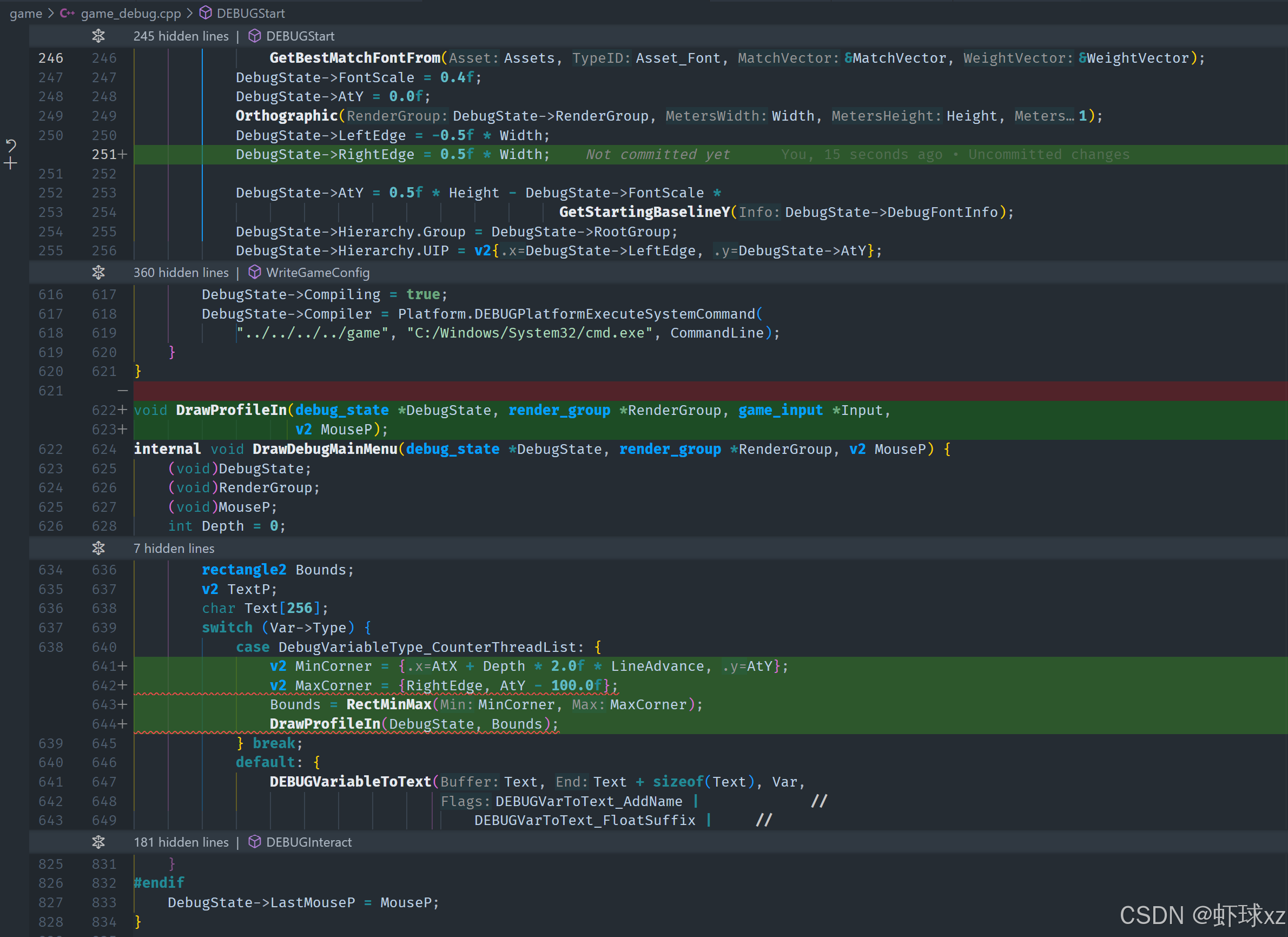Unfold the 360 hidden lines section

(98, 273)
